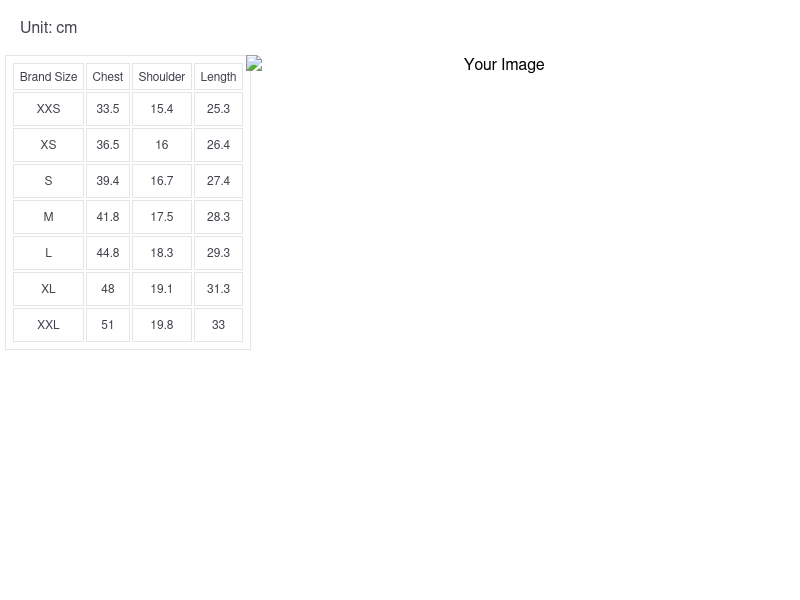Image resolution: width=800 pixels, height=600 pixels.
Task: Click the 'Unit: cm' label
Action: 48,28
